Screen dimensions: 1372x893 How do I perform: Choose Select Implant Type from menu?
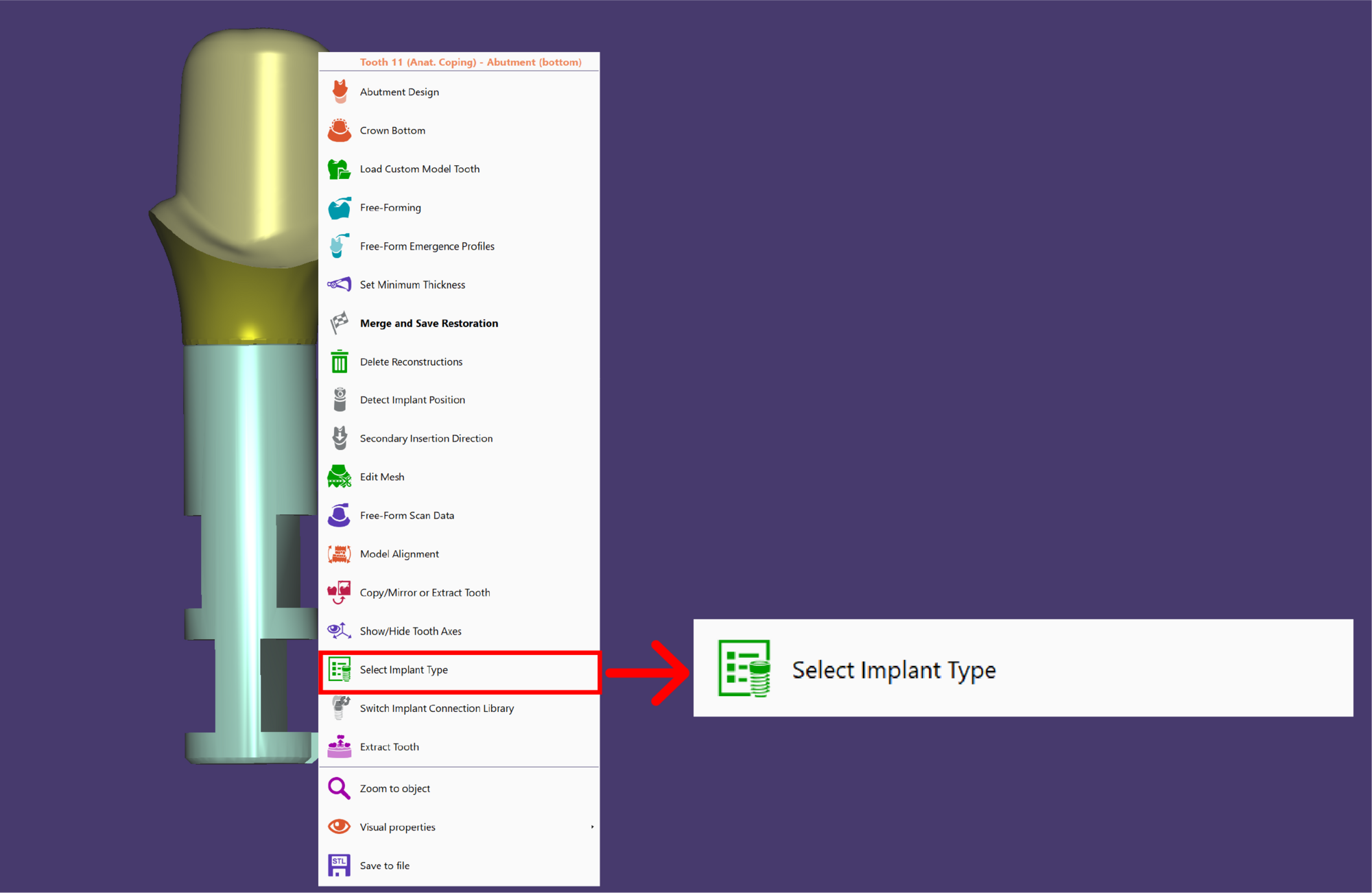click(459, 670)
